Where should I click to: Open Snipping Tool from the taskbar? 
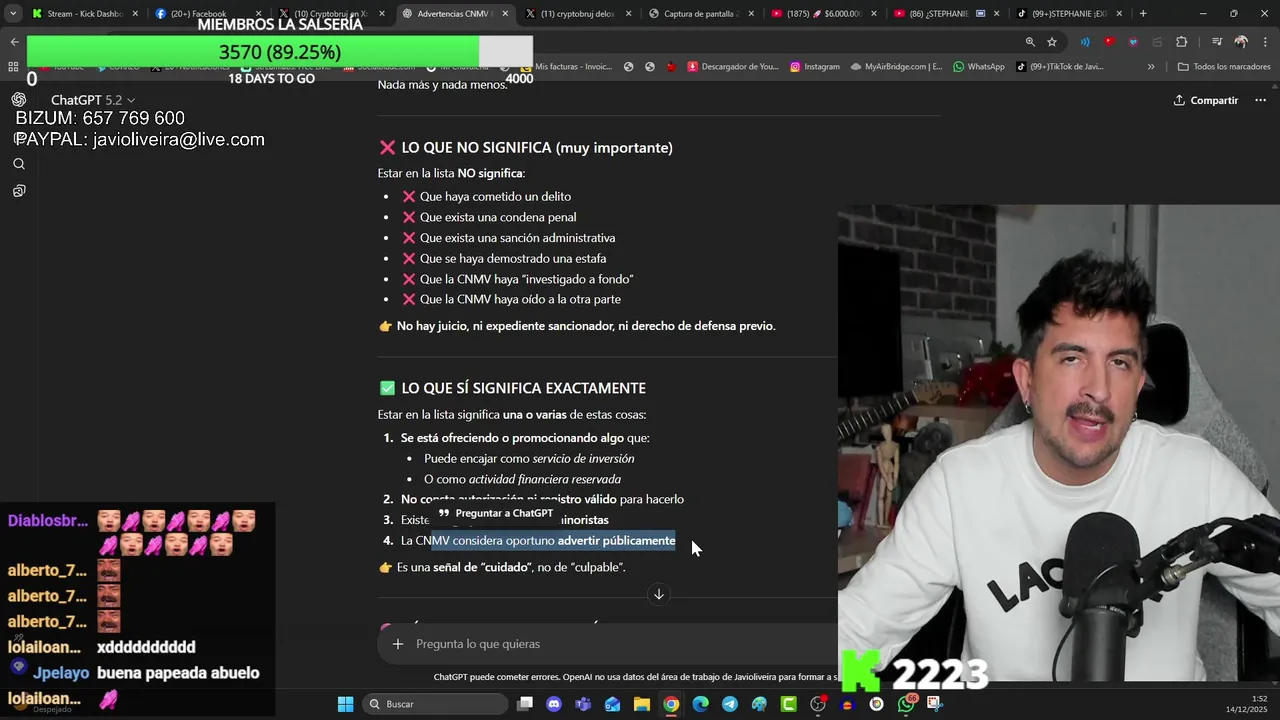click(935, 704)
